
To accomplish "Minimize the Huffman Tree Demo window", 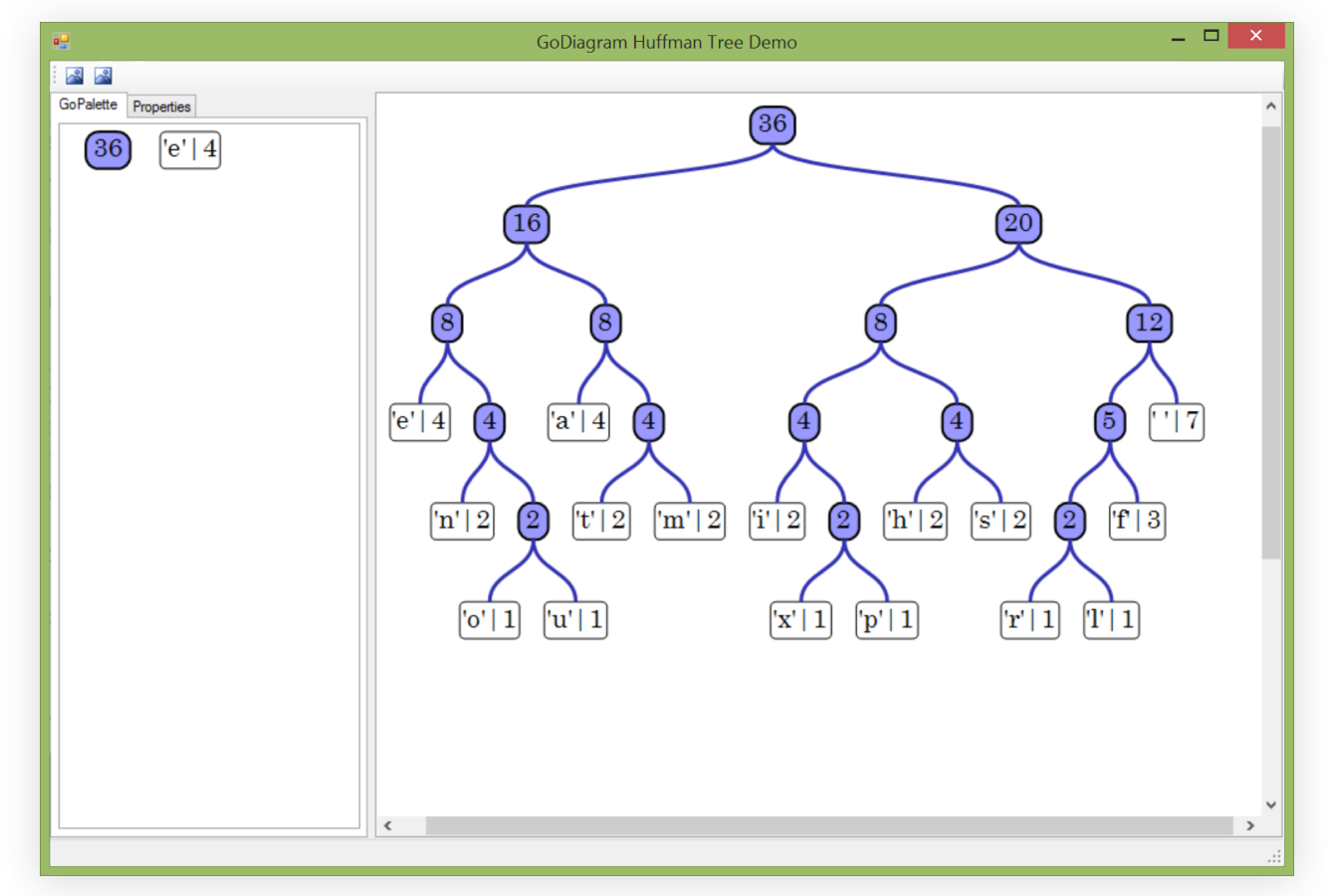I will 1179,38.
